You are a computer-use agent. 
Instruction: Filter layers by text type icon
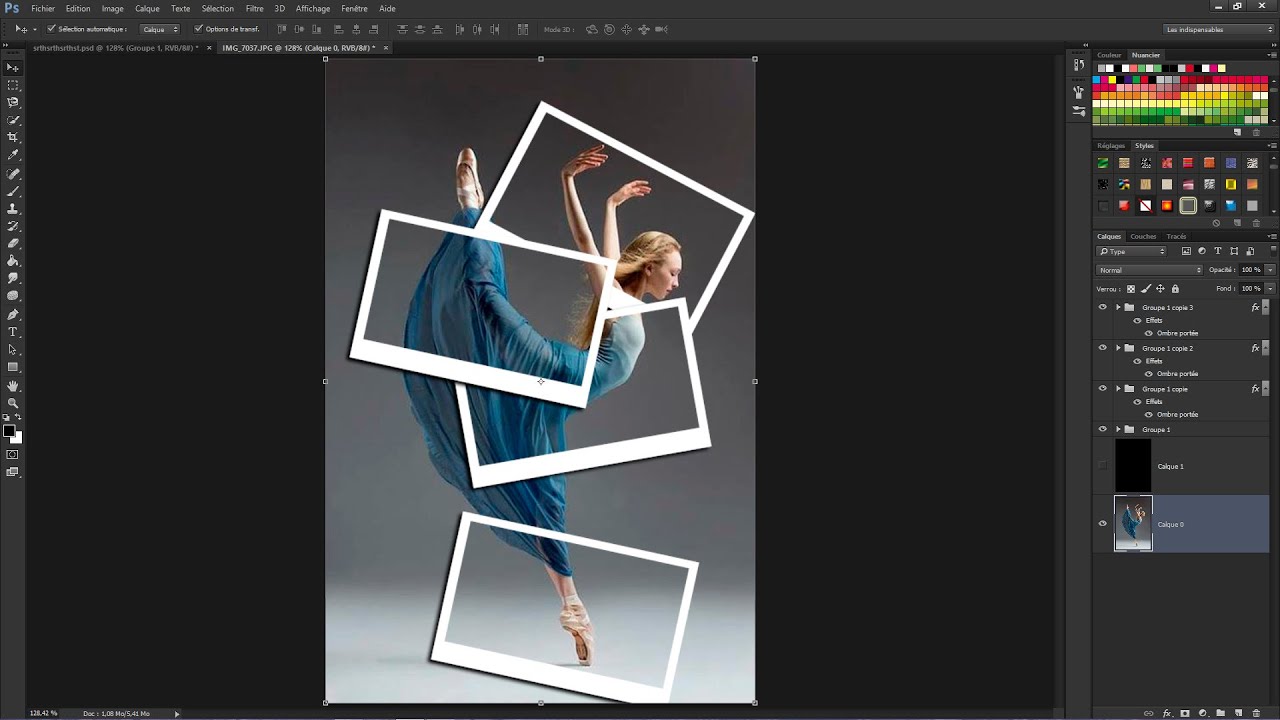pyautogui.click(x=1217, y=251)
